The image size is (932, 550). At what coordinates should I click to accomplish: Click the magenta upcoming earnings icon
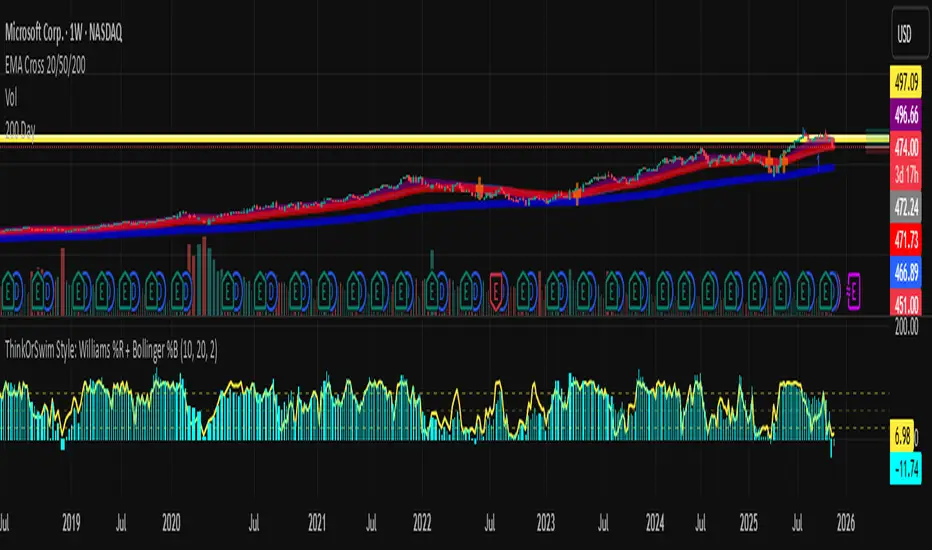(x=855, y=286)
